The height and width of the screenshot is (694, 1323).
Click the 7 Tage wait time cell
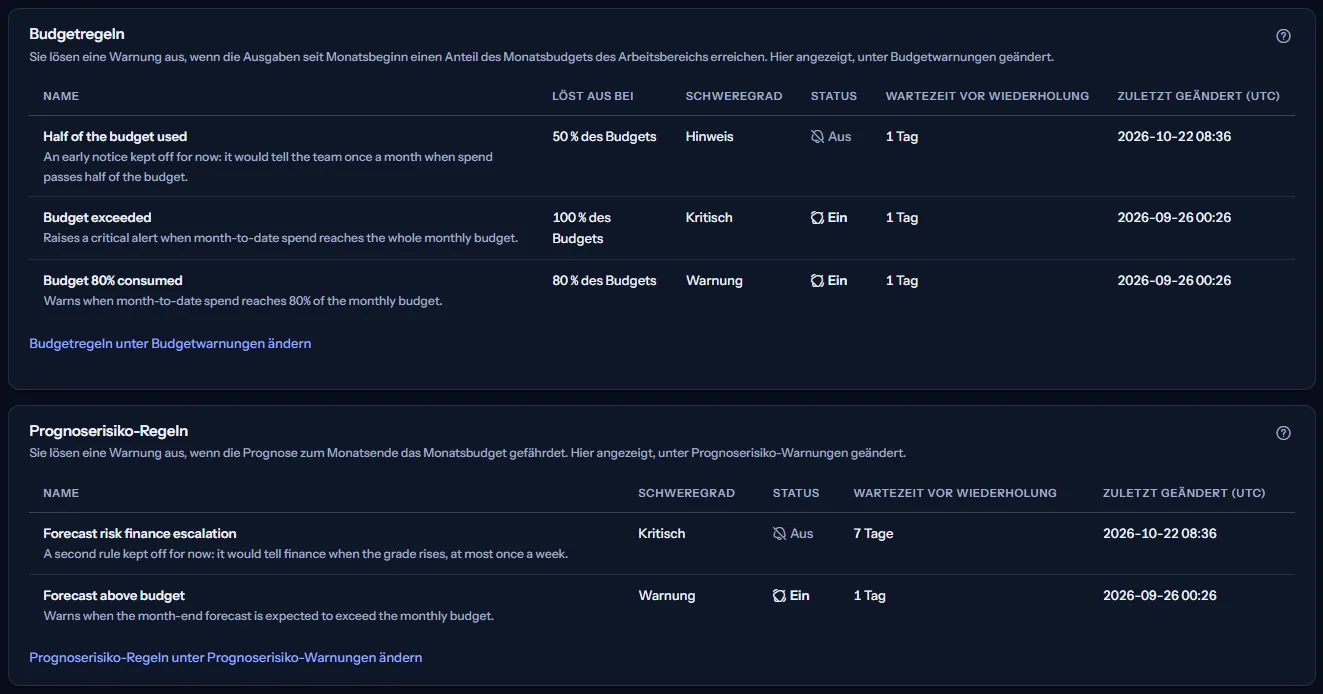[873, 534]
